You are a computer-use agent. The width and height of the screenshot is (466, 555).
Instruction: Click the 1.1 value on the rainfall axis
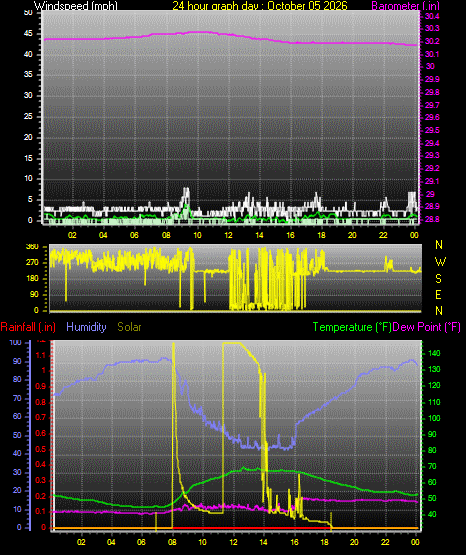(x=41, y=355)
